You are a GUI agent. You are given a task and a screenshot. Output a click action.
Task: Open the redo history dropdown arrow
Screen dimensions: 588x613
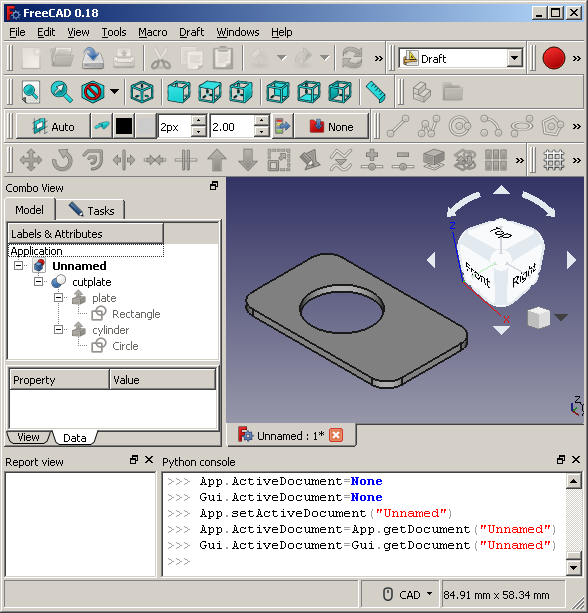324,58
